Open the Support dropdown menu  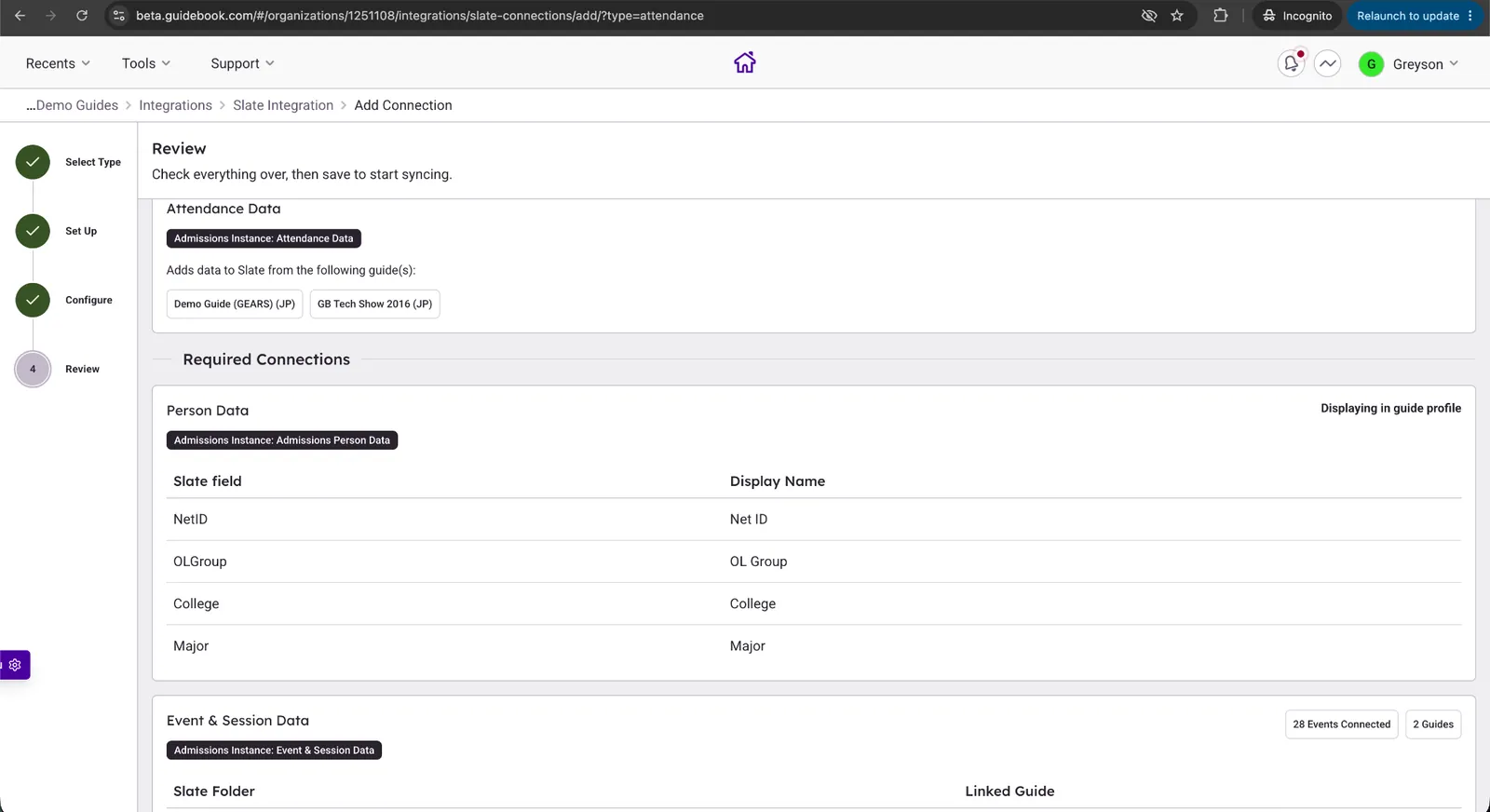pos(242,63)
